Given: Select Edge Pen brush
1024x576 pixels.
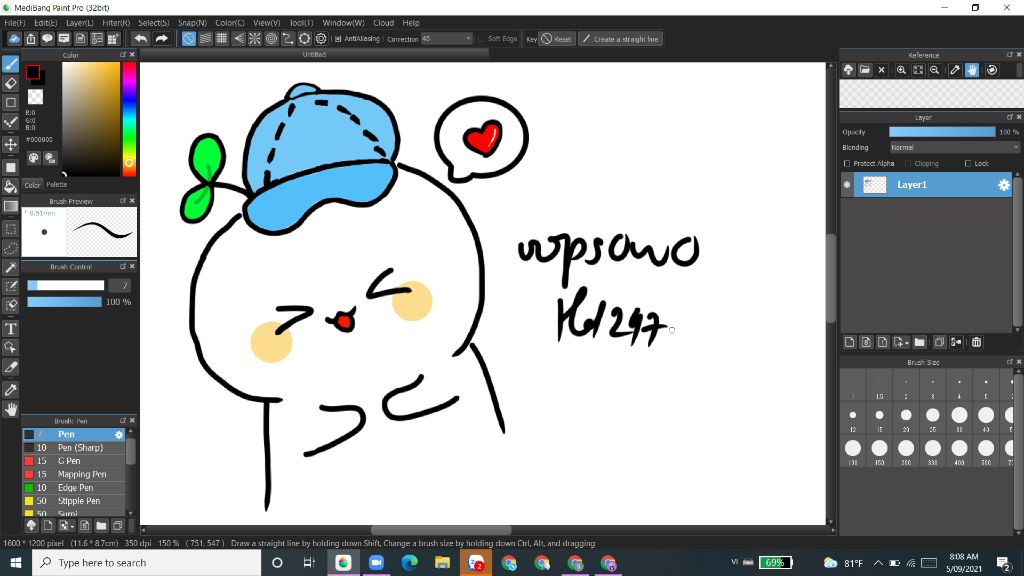Looking at the screenshot, I should click(x=74, y=488).
